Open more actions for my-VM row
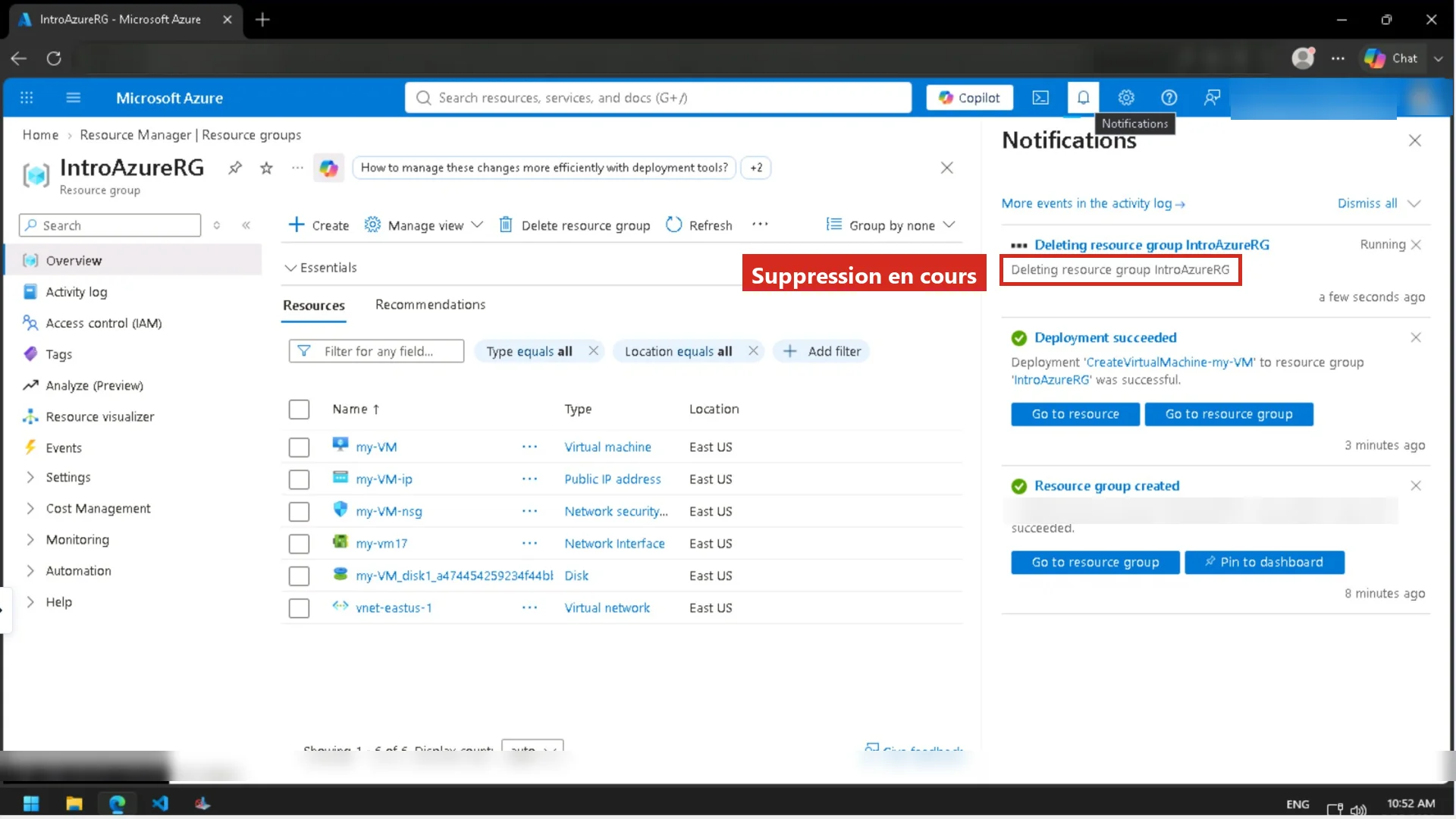 point(529,447)
